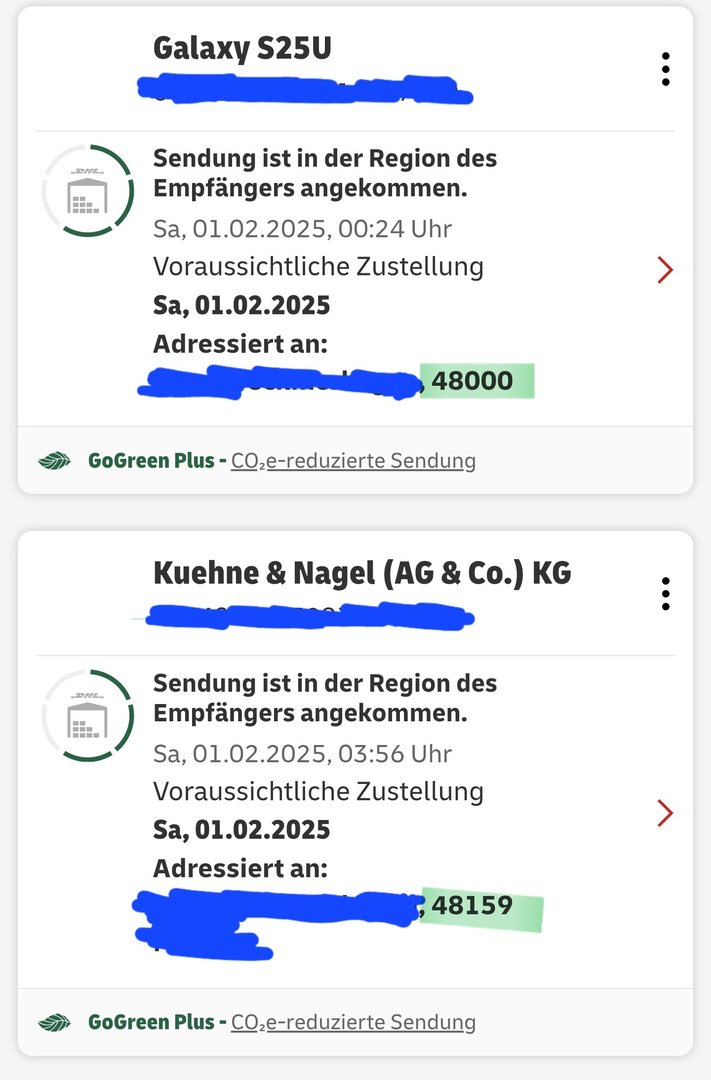Tap GoGreen Plus label in second card
The height and width of the screenshot is (1080, 711).
[151, 1022]
